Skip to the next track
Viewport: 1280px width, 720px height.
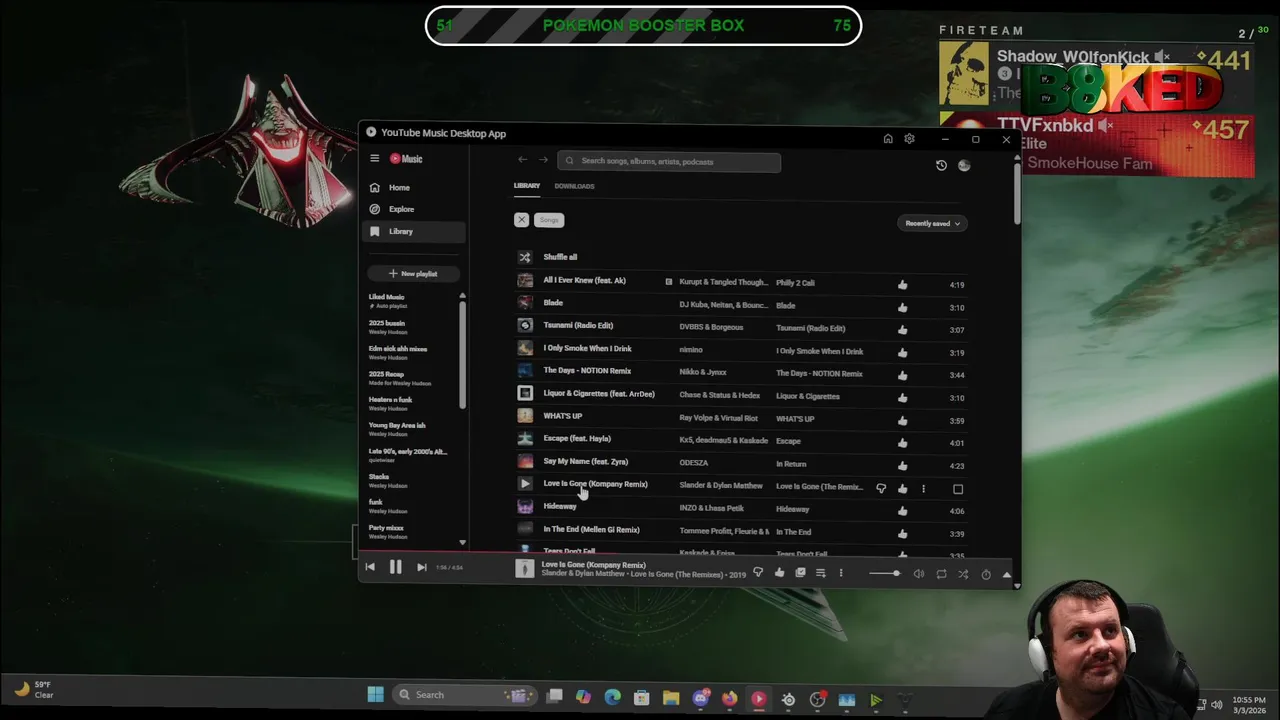(x=421, y=567)
